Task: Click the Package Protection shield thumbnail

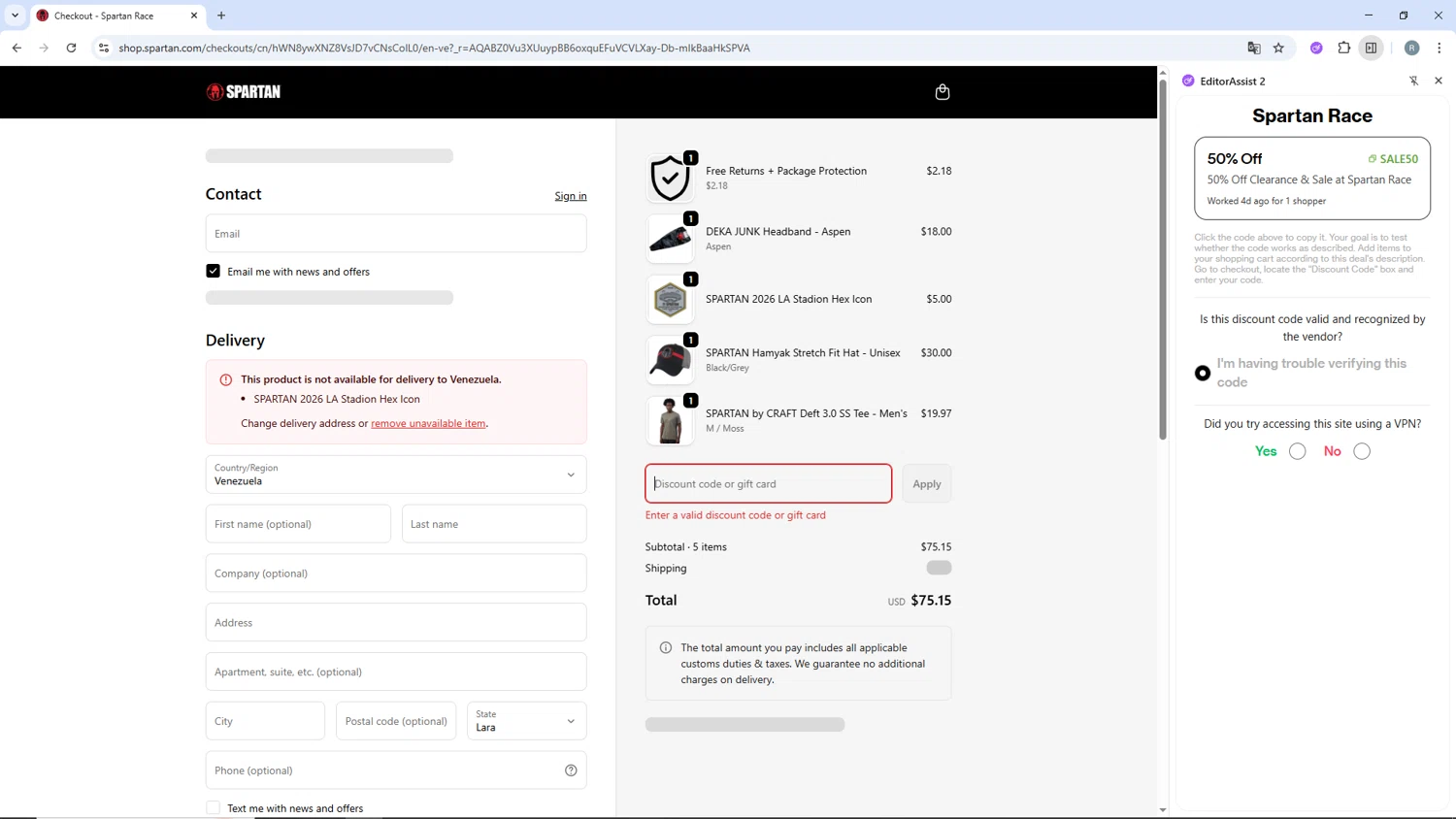Action: (x=670, y=179)
